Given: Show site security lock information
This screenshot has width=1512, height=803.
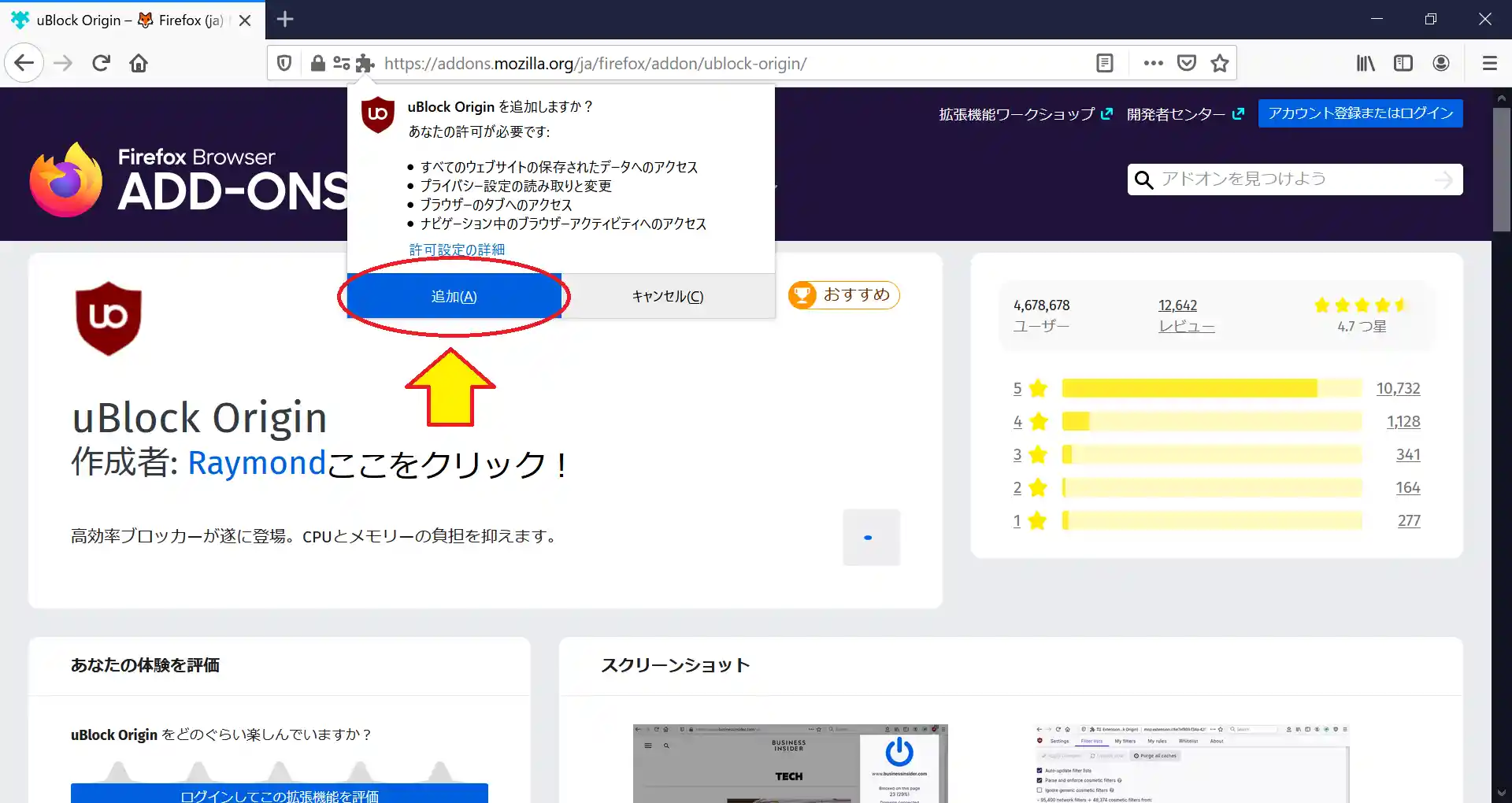Looking at the screenshot, I should tap(317, 63).
